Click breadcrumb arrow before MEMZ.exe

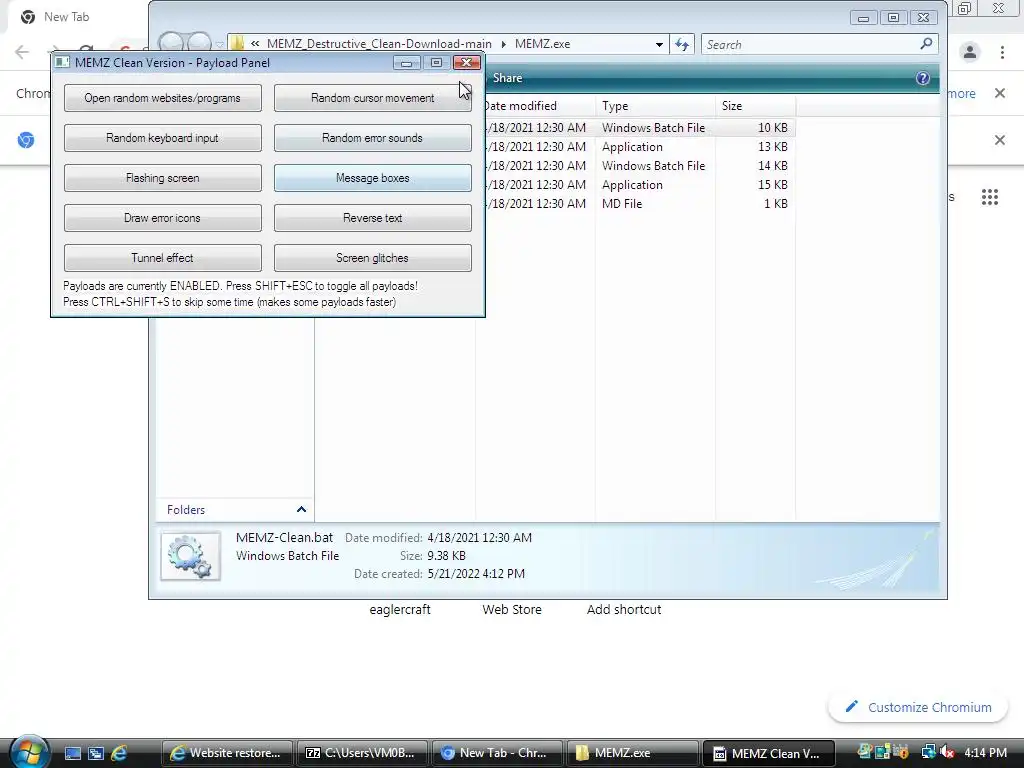point(504,44)
